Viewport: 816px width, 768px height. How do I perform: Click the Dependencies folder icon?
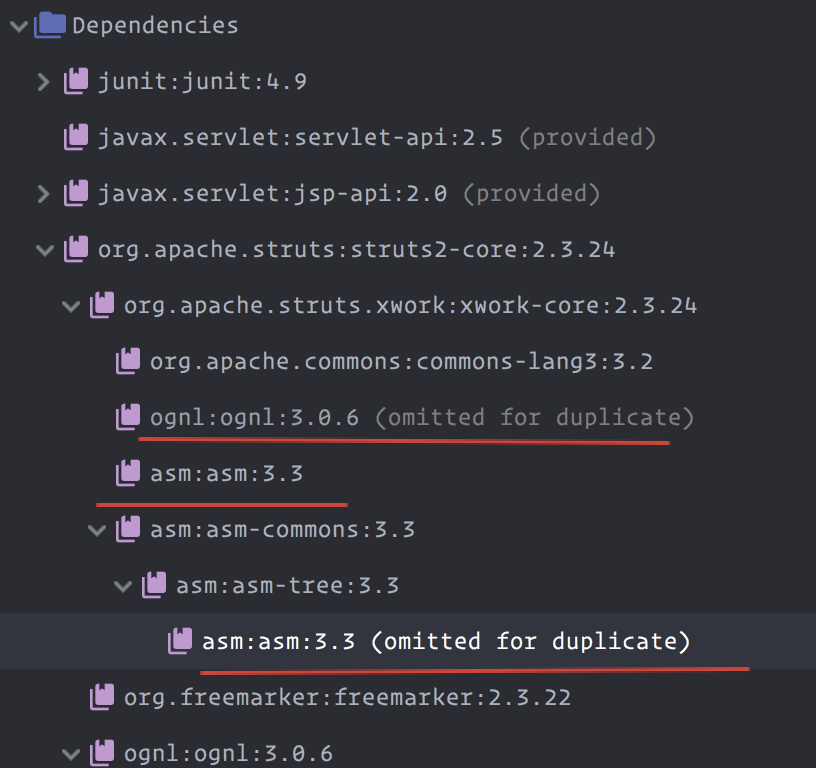pyautogui.click(x=50, y=25)
